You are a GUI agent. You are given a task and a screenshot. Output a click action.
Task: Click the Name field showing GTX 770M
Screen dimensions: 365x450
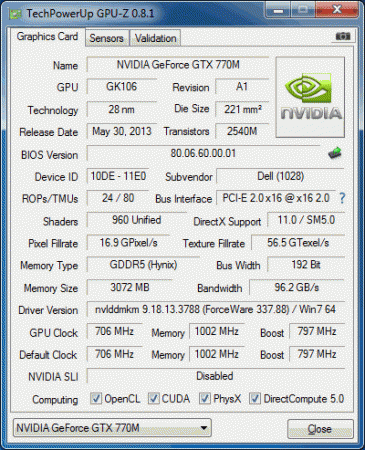178,65
